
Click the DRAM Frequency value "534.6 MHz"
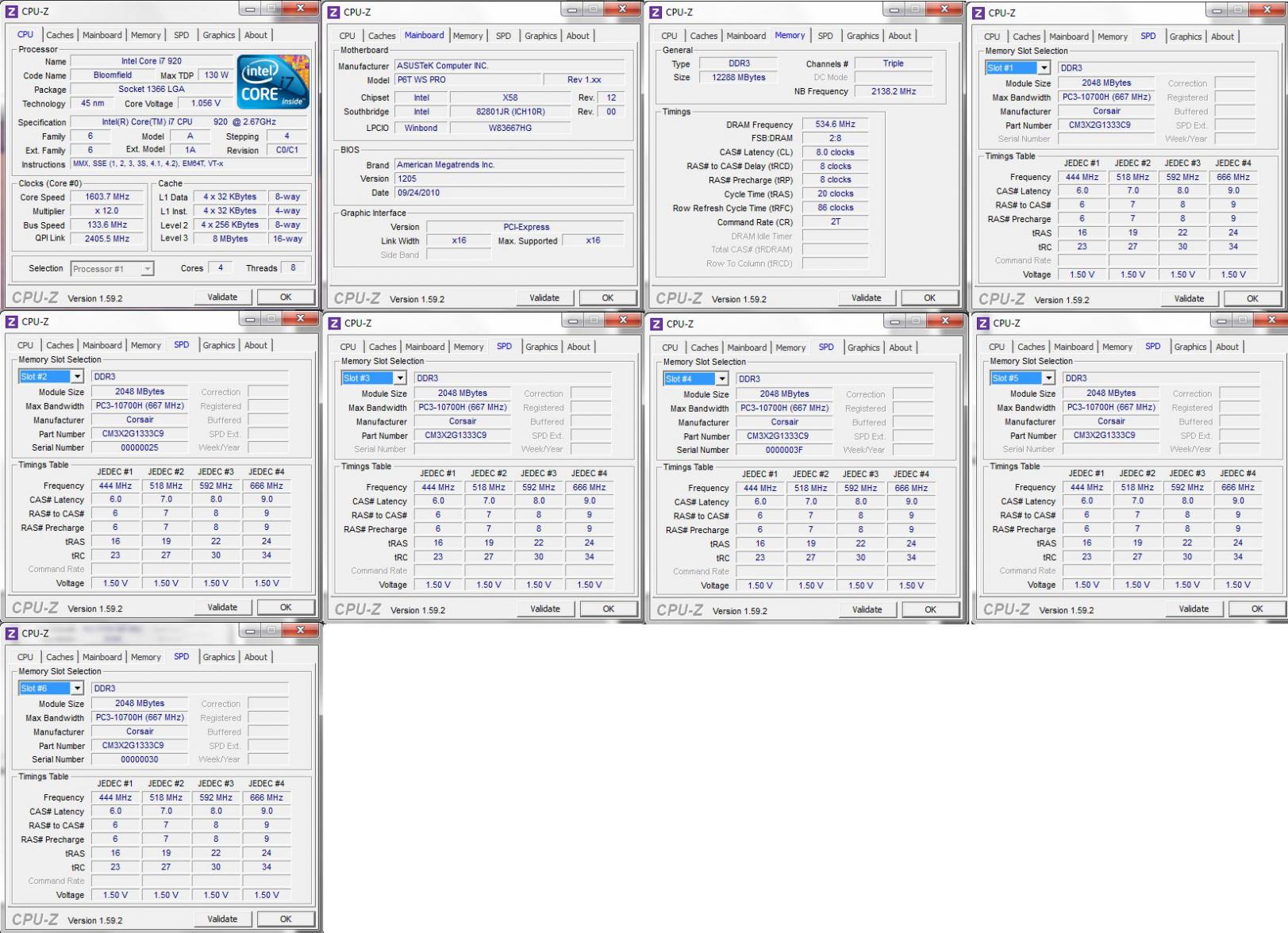(x=835, y=125)
